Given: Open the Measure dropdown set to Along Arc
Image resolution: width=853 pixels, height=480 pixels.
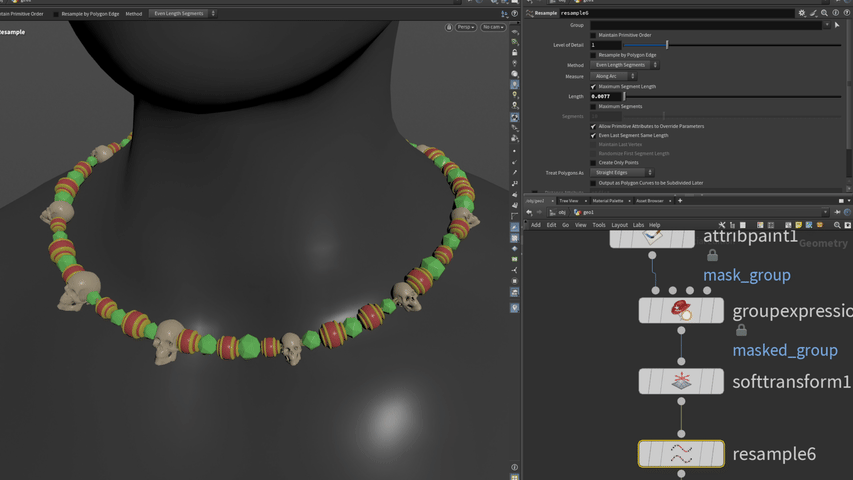Looking at the screenshot, I should 612,76.
